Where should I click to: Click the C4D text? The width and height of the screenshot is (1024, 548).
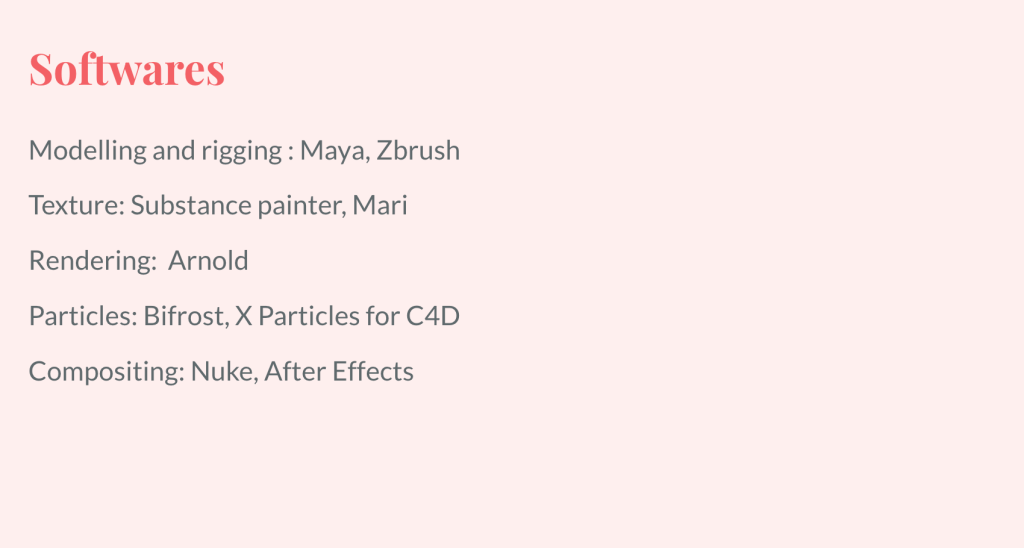point(433,316)
